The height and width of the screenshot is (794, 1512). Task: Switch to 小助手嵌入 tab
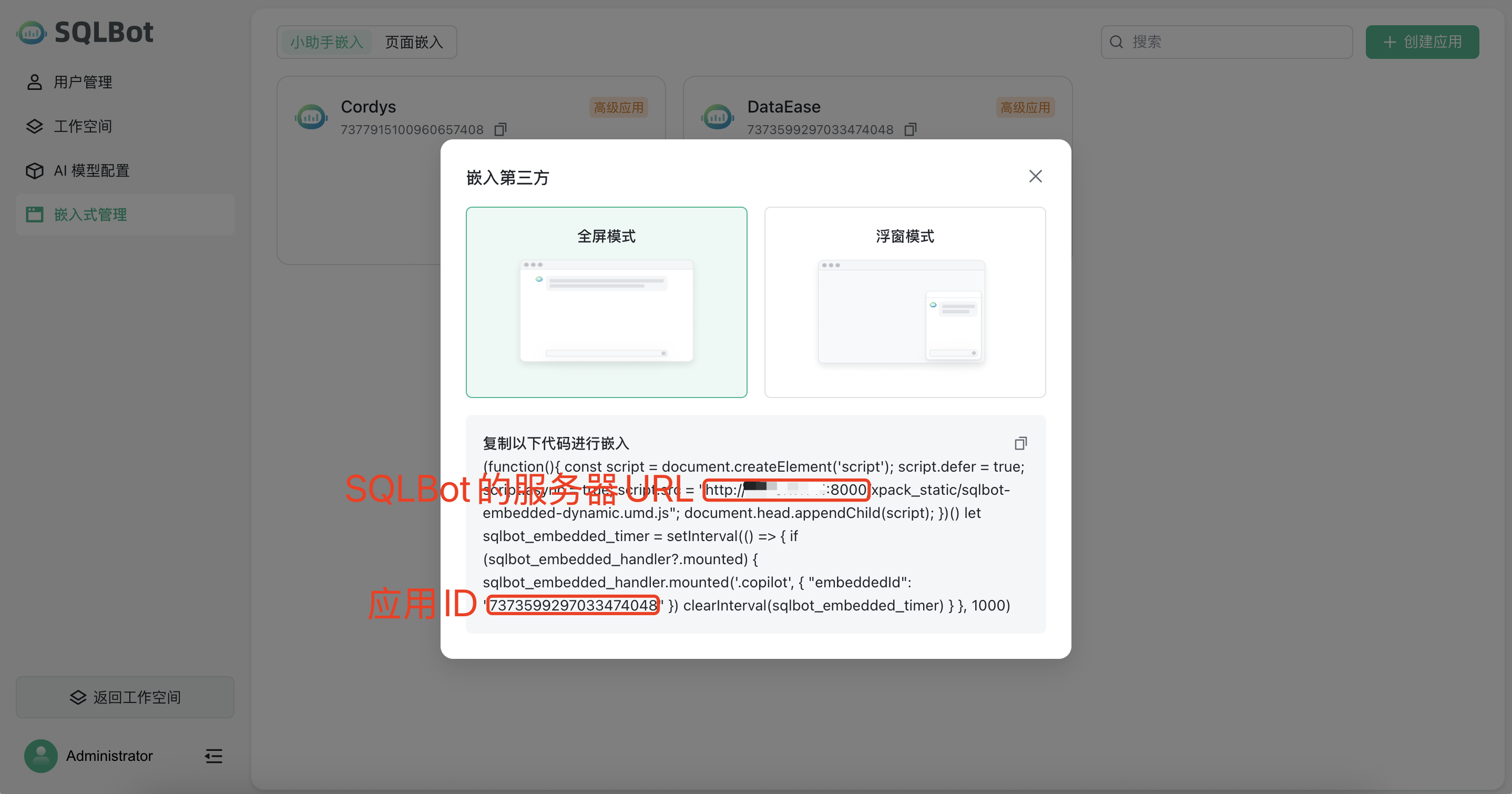[x=326, y=42]
